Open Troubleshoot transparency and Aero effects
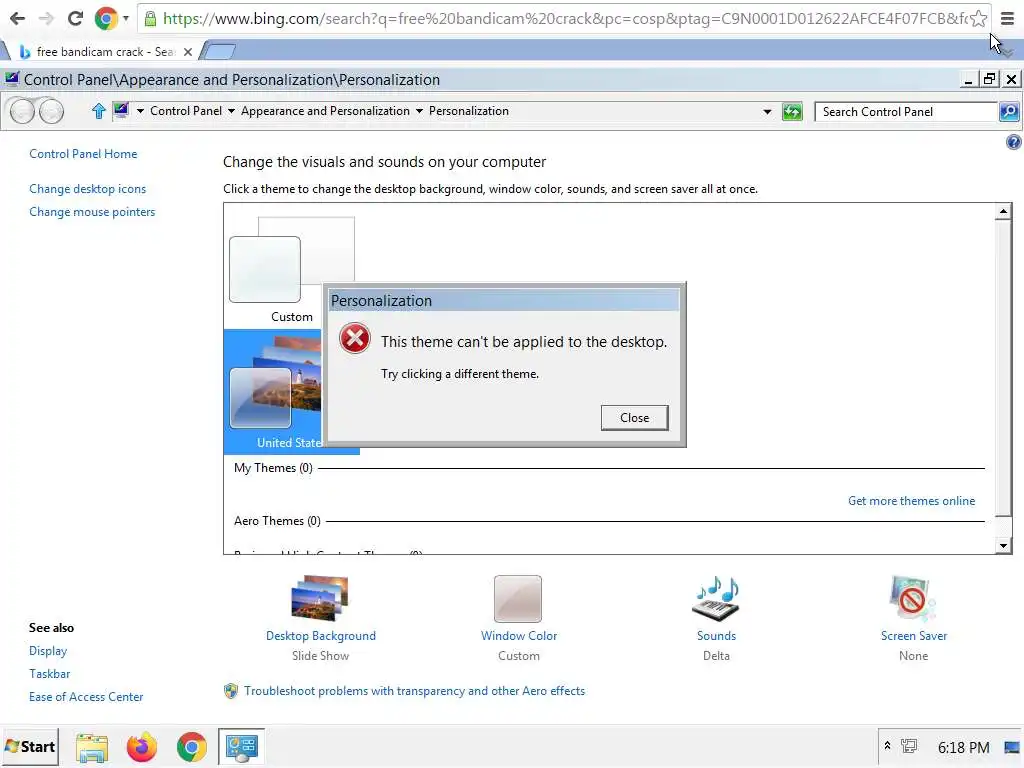1024x768 pixels. point(414,691)
